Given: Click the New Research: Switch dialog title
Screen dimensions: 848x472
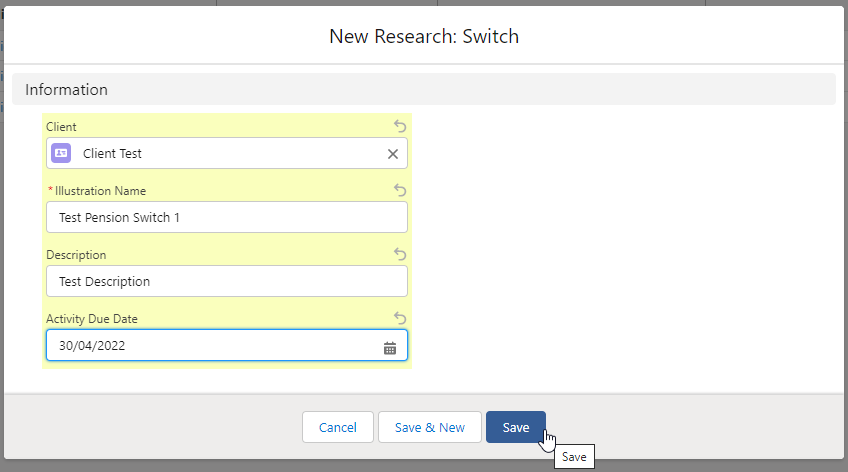Looking at the screenshot, I should (424, 37).
